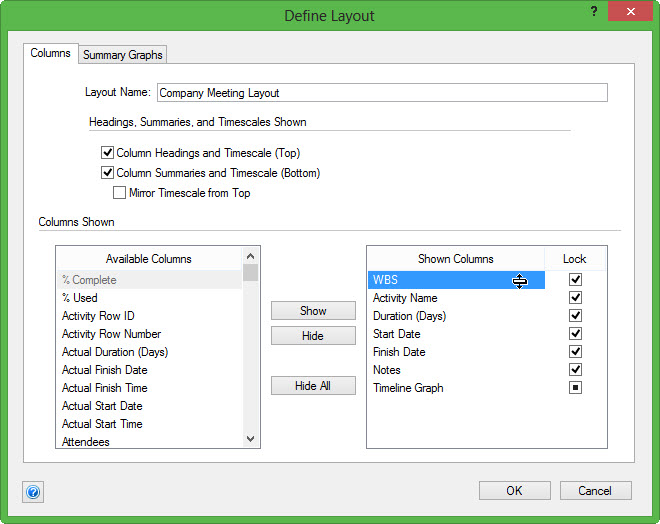Choose Activity Row ID from available columns
Screen dimensions: 660x524
point(98,316)
